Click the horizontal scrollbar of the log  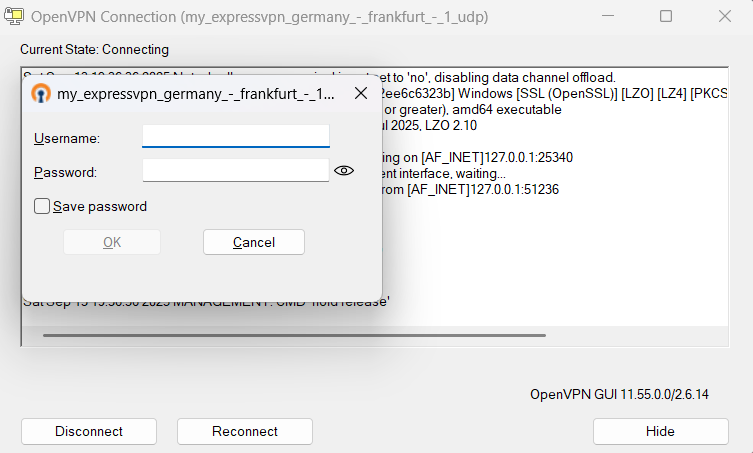[x=294, y=335]
